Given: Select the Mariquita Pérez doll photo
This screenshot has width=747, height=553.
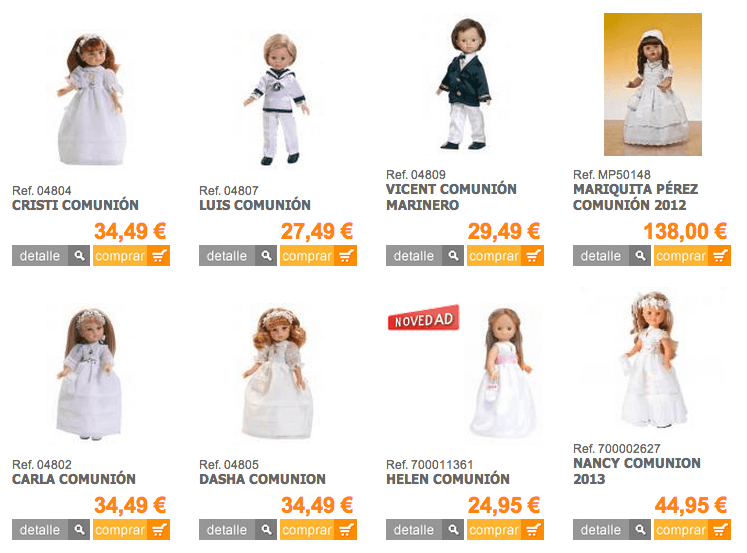Looking at the screenshot, I should [653, 84].
